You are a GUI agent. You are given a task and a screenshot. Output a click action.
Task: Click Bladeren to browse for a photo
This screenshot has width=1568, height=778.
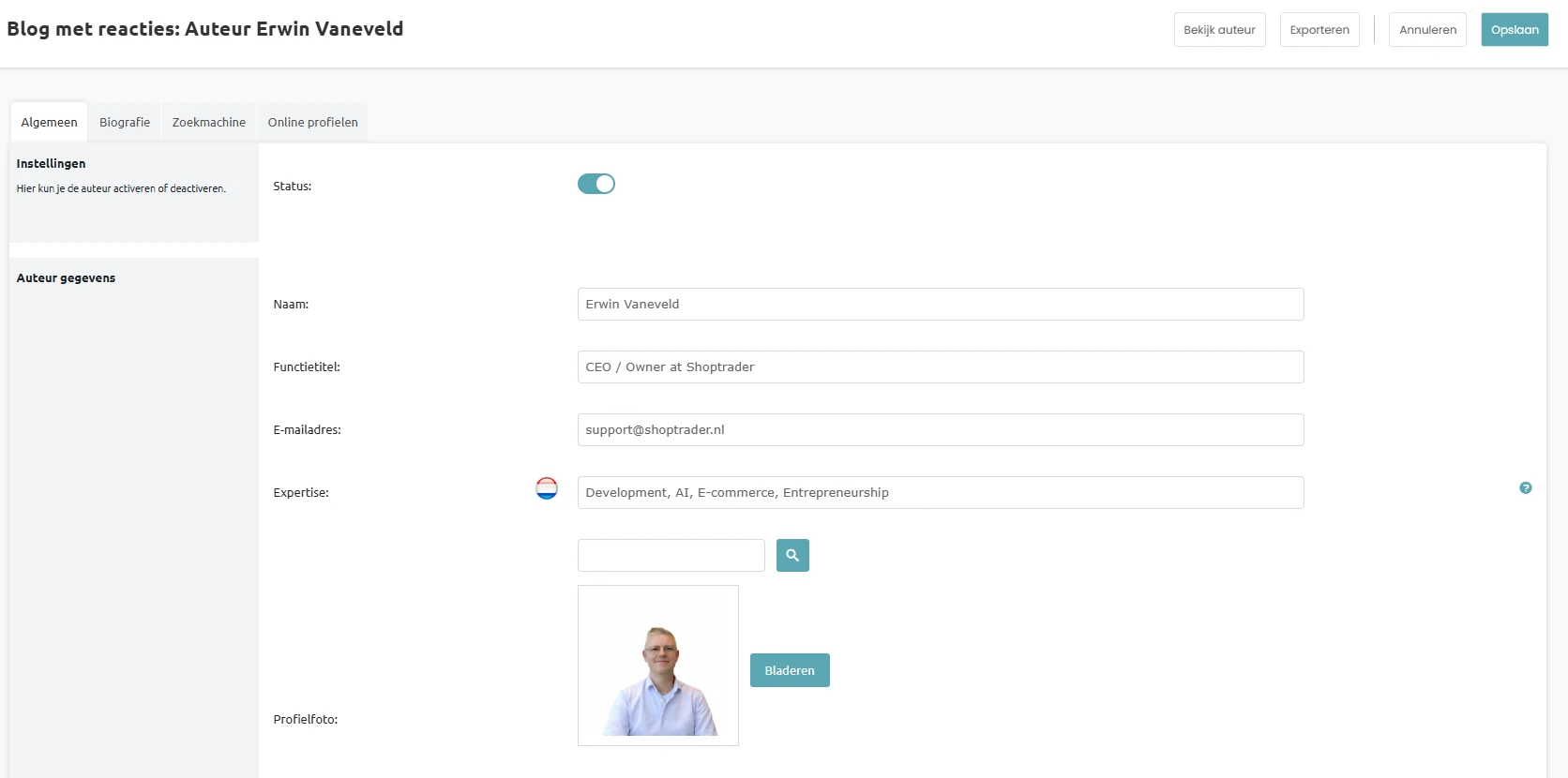(x=790, y=670)
